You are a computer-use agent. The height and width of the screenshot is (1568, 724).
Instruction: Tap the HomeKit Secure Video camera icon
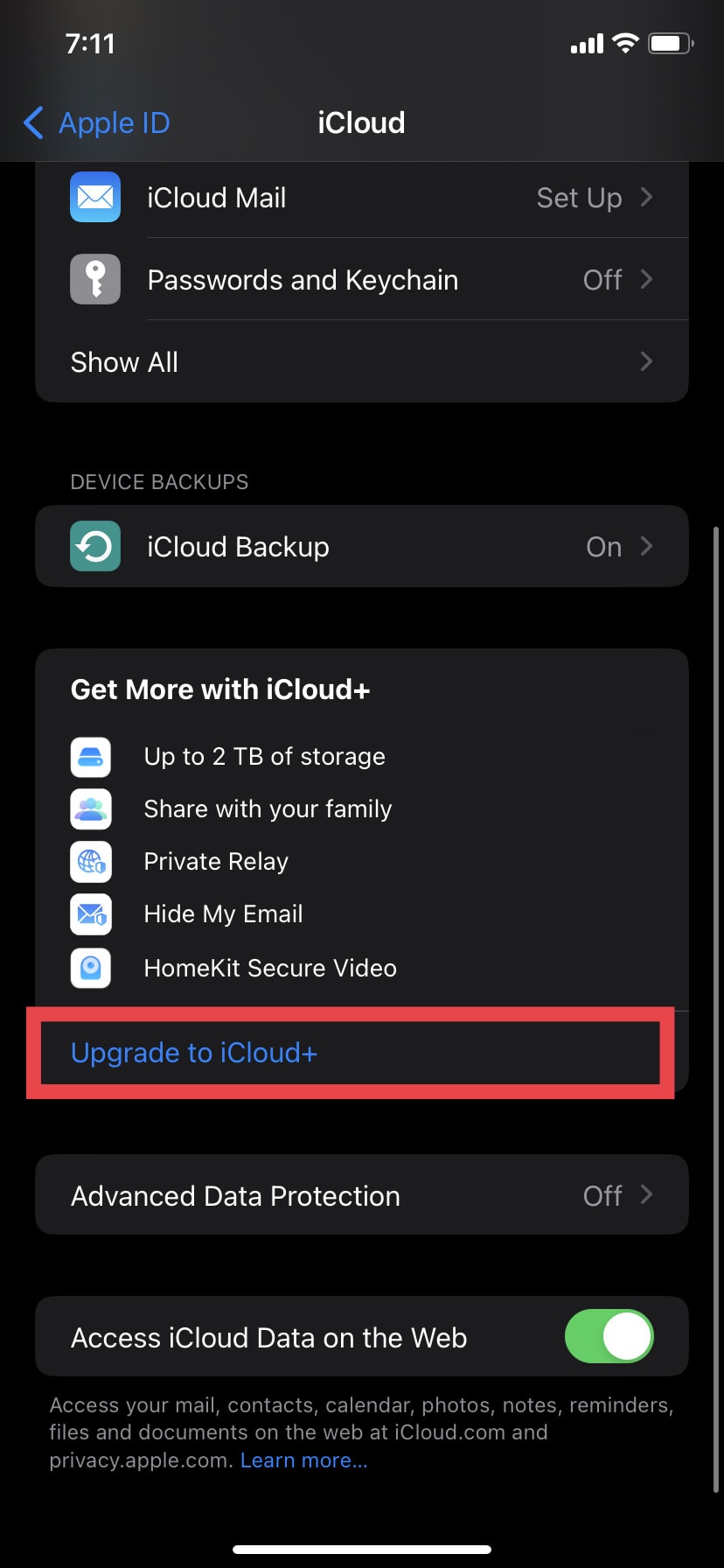pos(90,968)
